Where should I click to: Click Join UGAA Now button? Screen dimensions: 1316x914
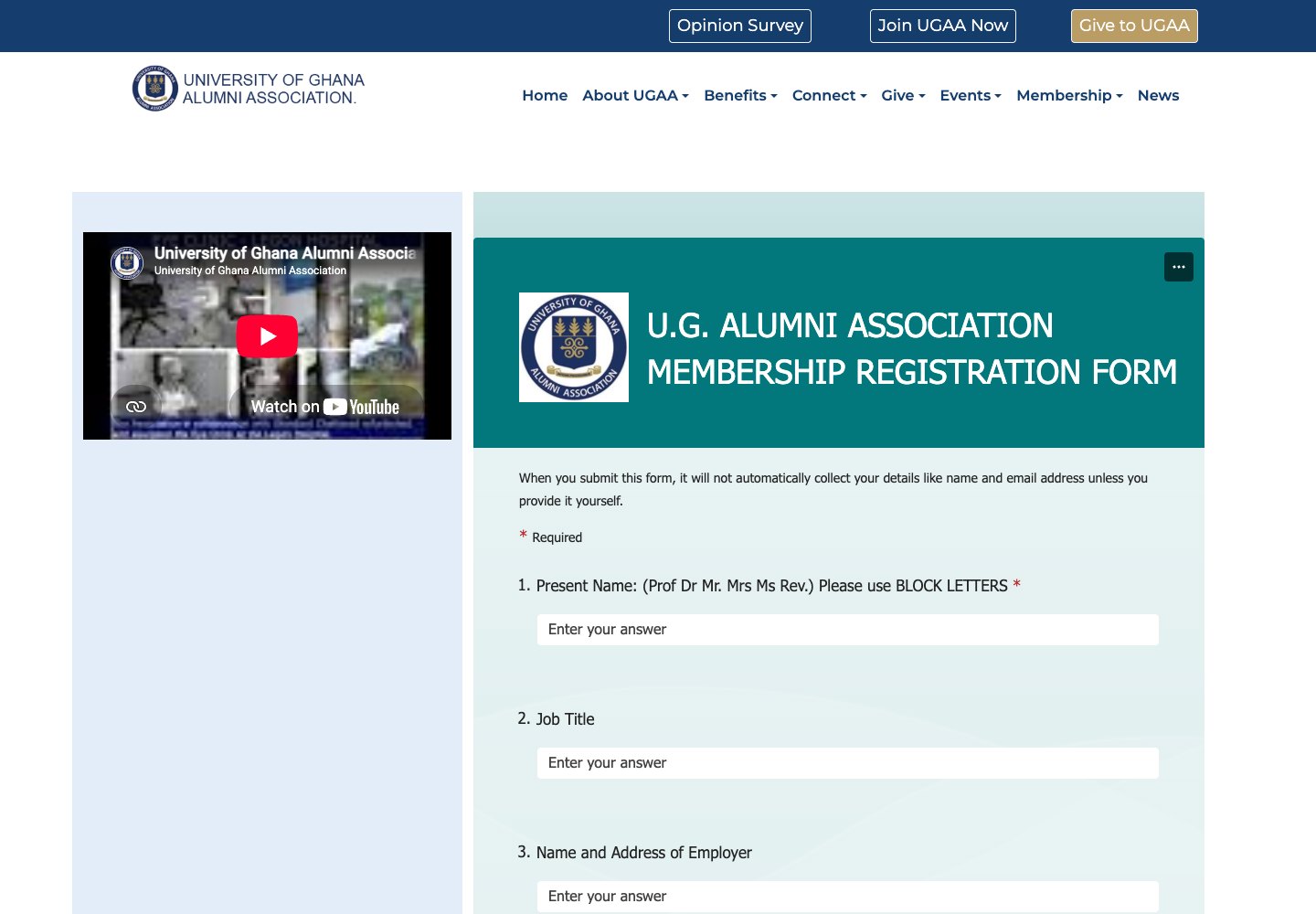[x=943, y=26]
